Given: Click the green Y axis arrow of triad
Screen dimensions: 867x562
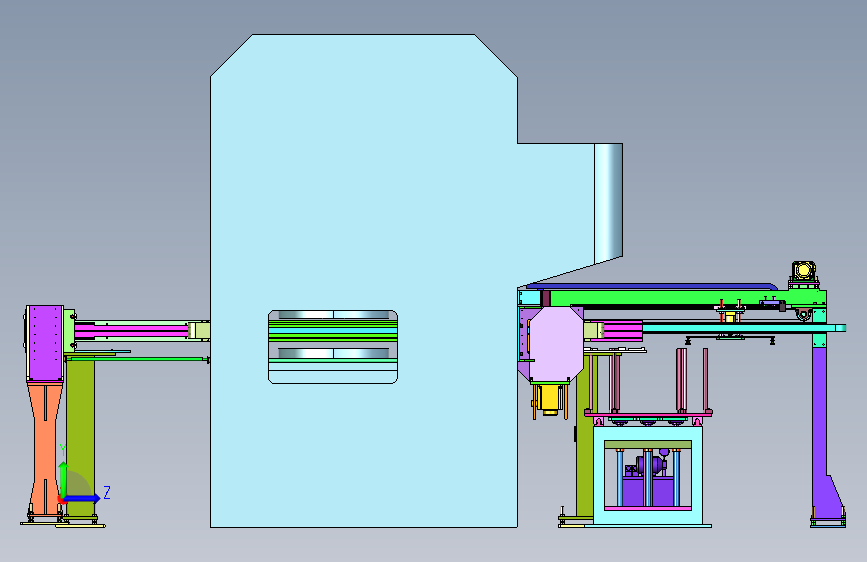Looking at the screenshot, I should (63, 479).
